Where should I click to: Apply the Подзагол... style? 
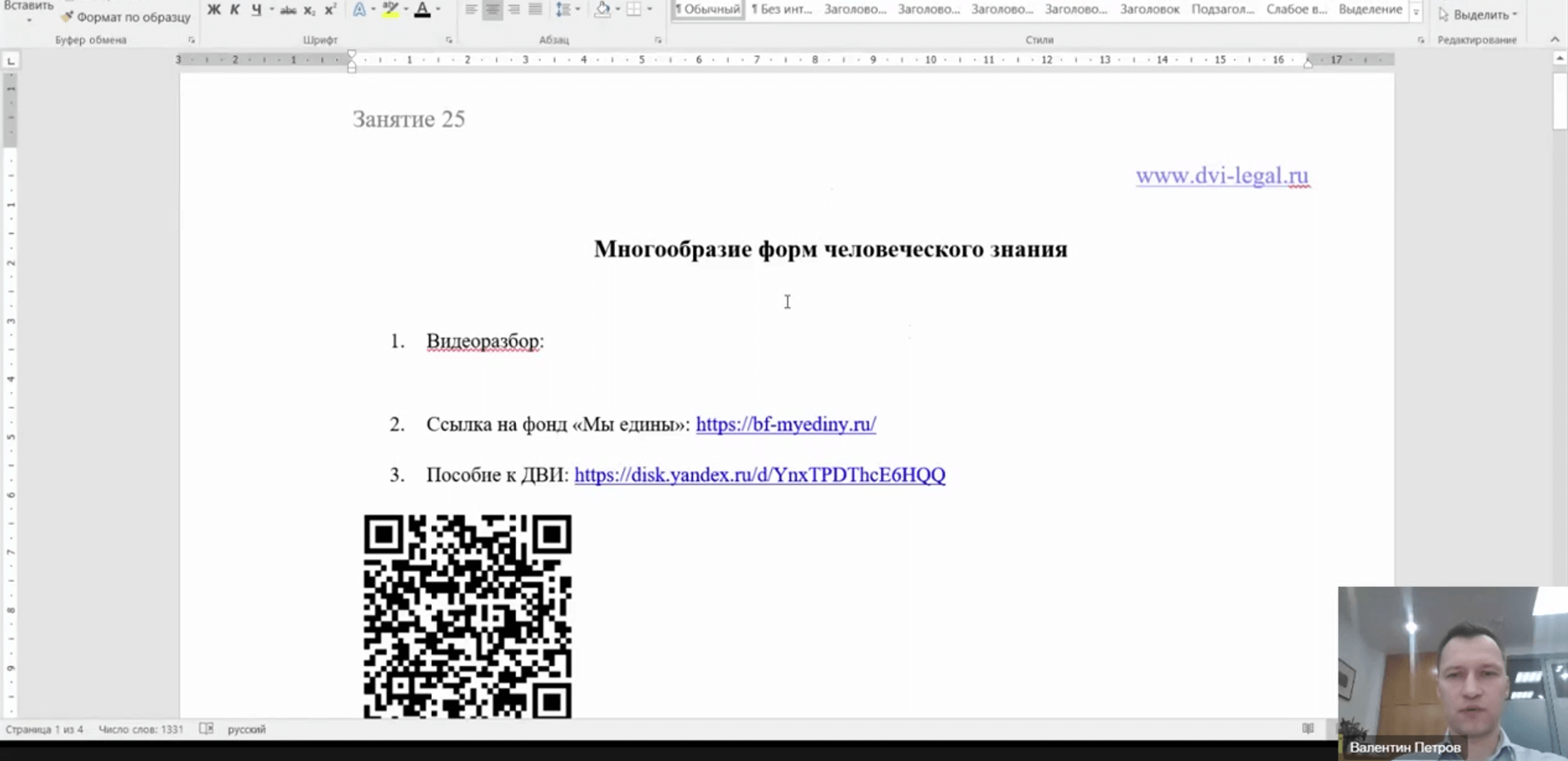pyautogui.click(x=1223, y=9)
